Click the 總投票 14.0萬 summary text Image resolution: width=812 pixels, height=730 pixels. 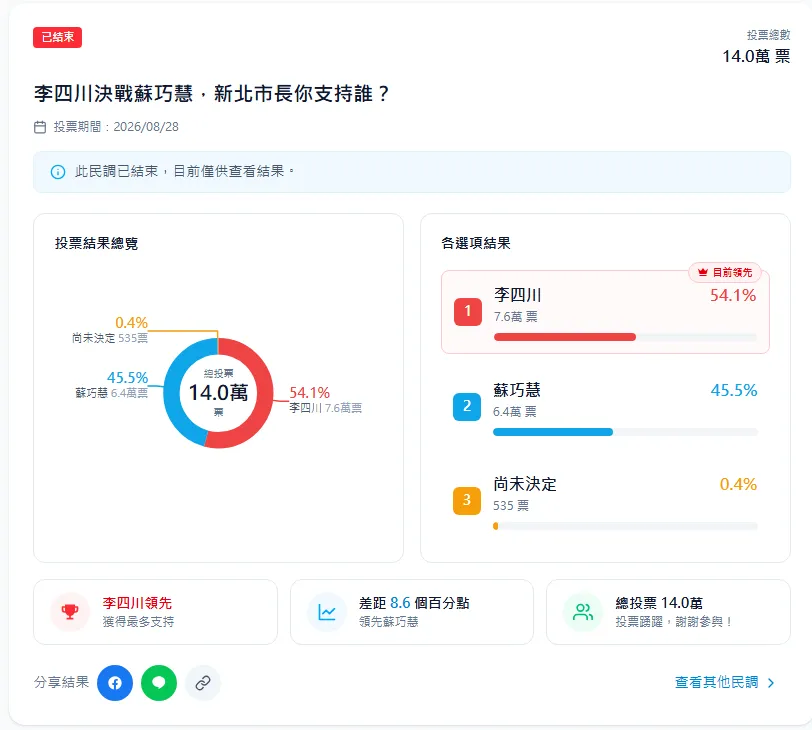(659, 603)
